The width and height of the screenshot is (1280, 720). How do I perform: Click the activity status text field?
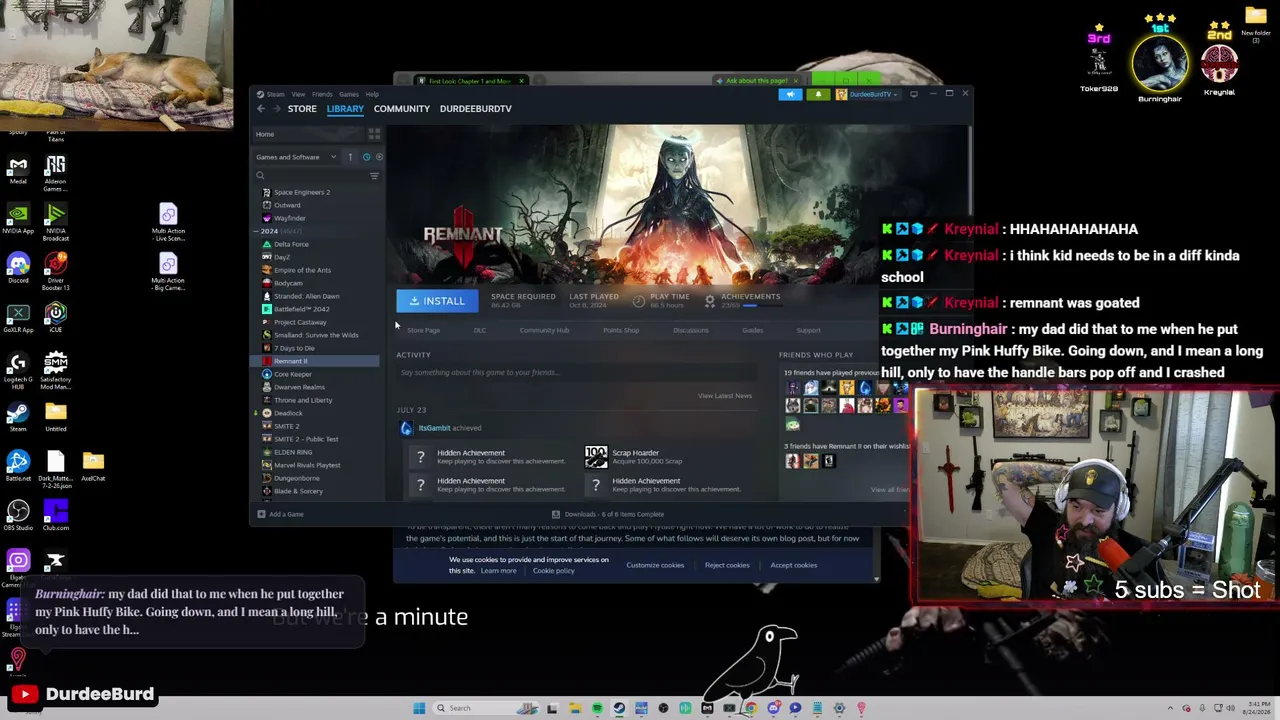[x=578, y=372]
